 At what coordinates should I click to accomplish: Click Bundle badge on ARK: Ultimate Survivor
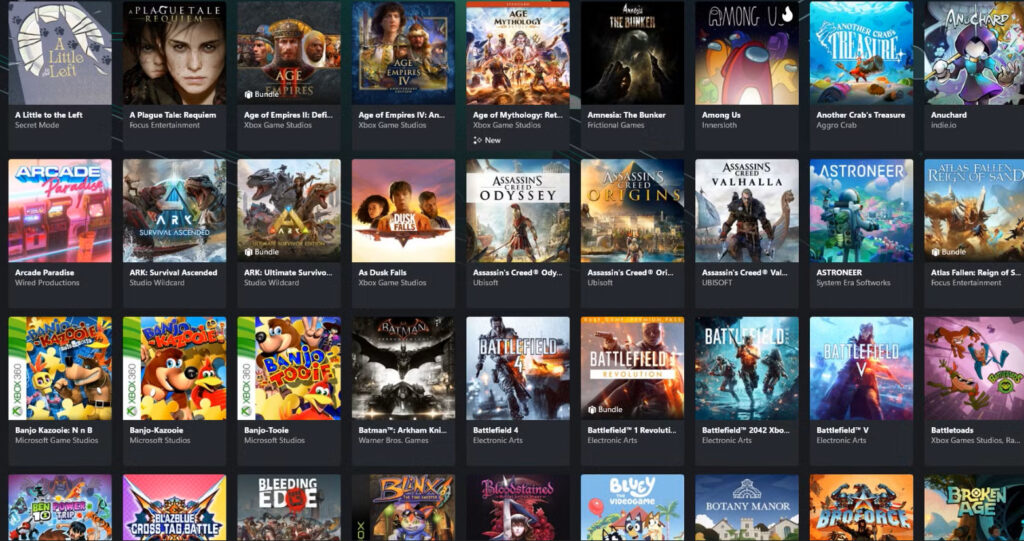(261, 252)
